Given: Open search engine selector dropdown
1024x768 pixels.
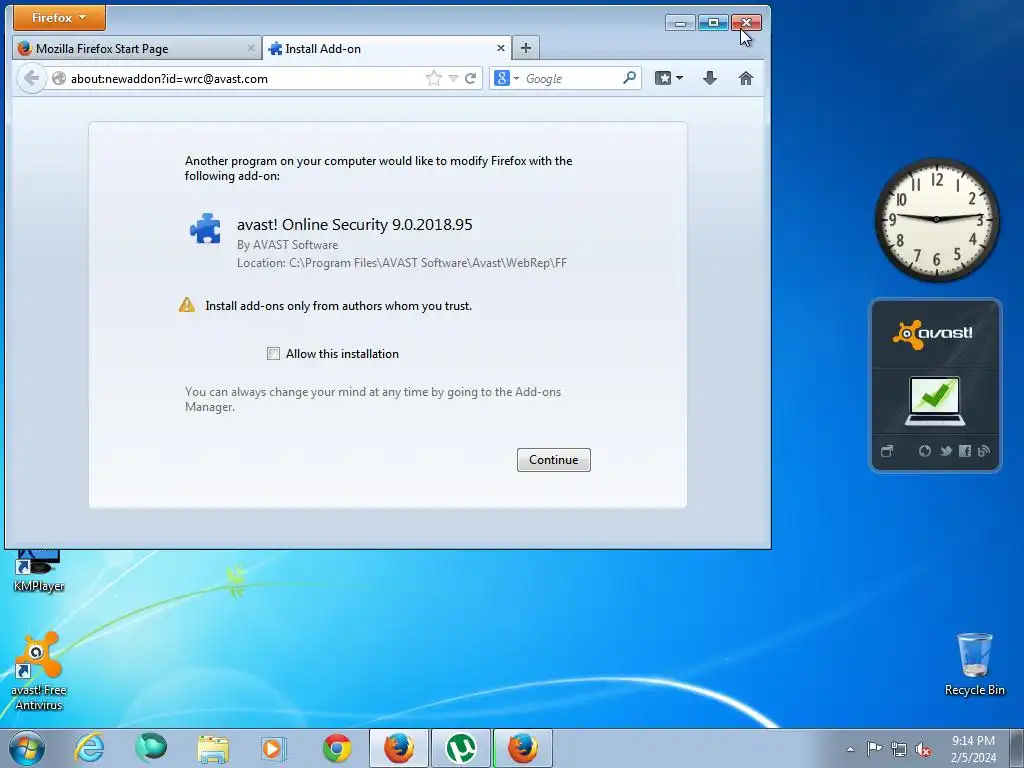Looking at the screenshot, I should tap(506, 78).
